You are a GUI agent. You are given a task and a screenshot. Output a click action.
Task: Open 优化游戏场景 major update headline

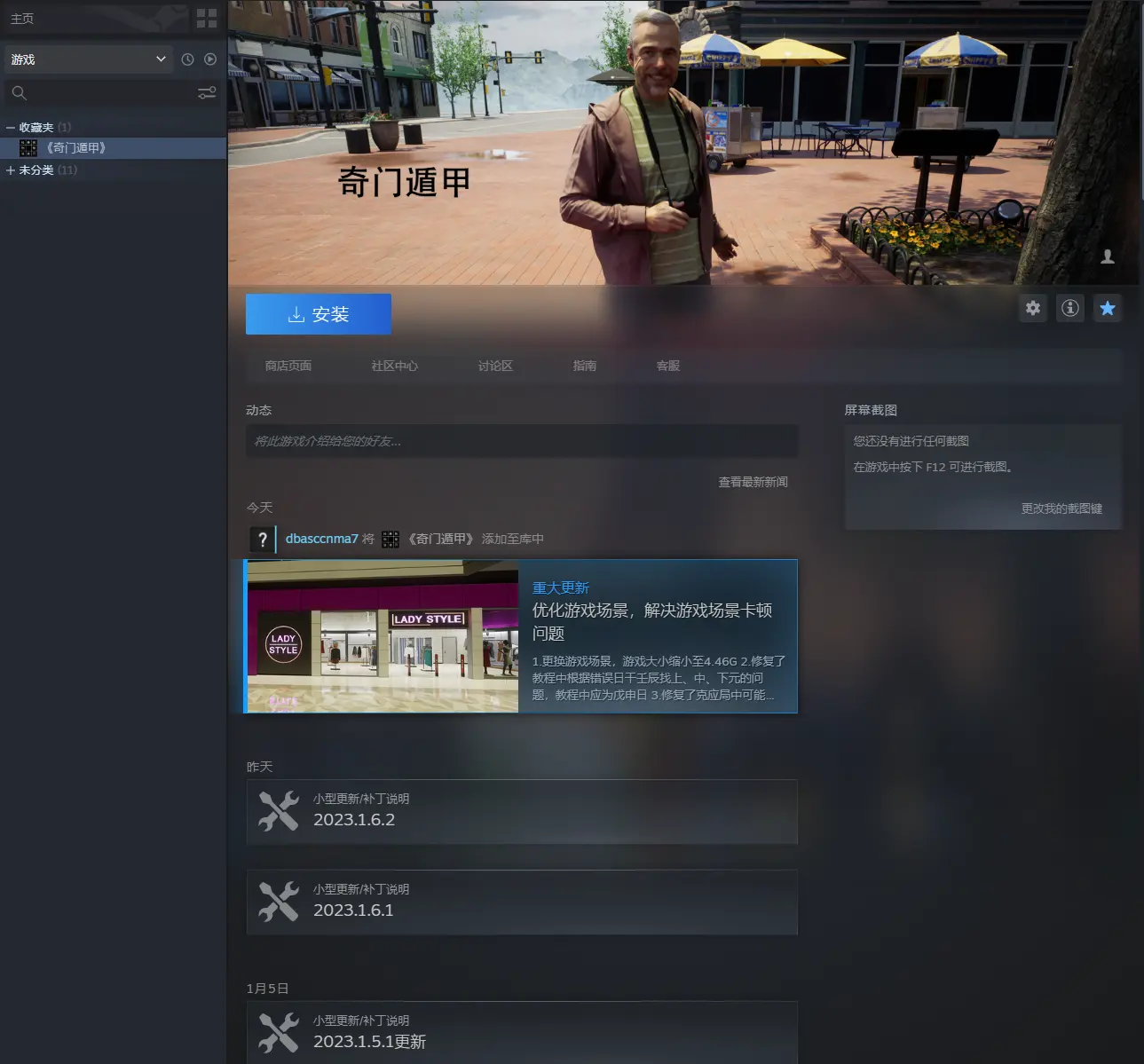[652, 621]
